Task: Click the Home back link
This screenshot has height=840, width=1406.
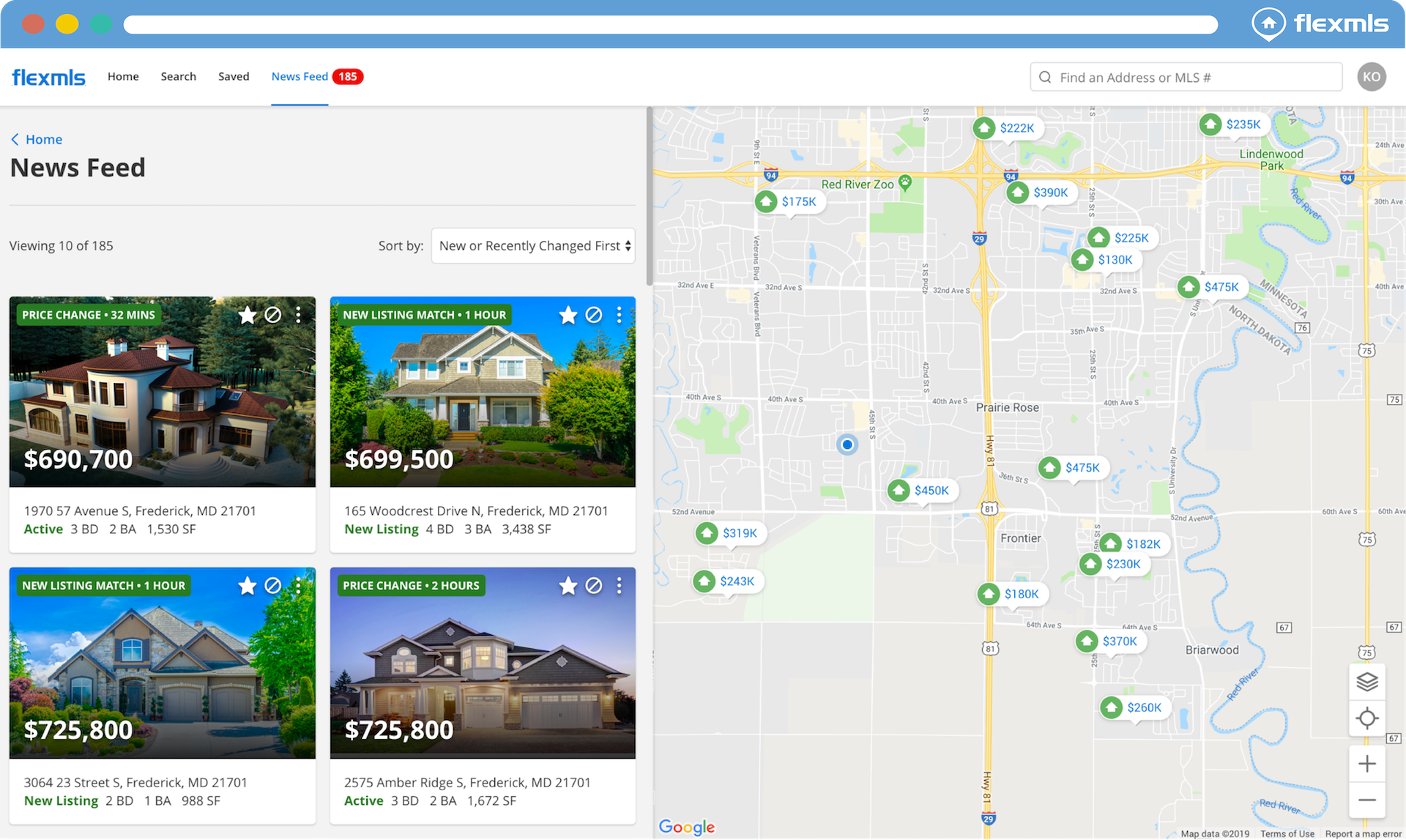Action: point(37,139)
